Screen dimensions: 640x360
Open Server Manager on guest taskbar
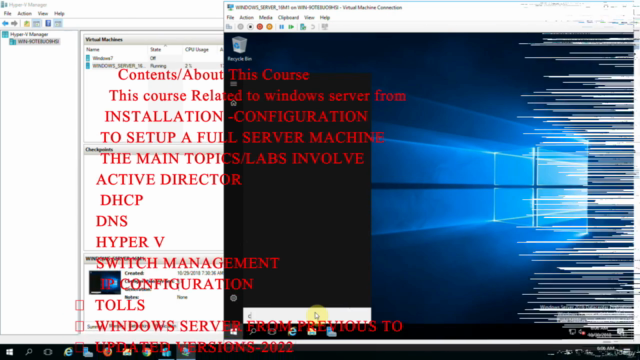(331, 331)
